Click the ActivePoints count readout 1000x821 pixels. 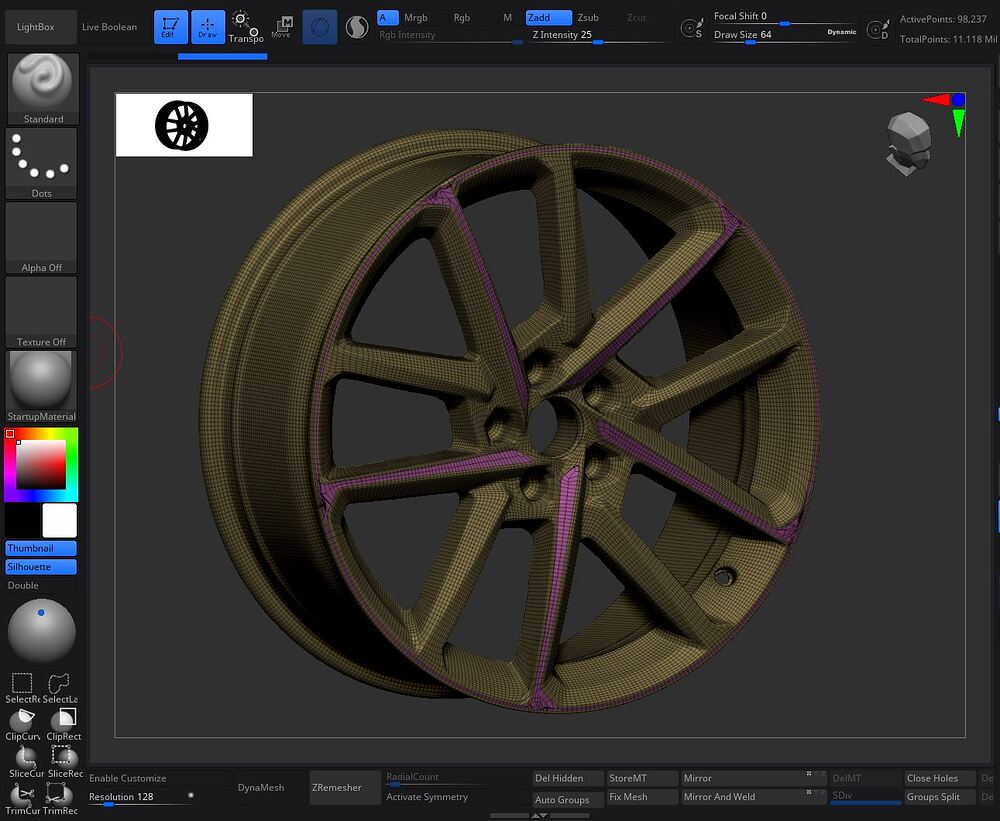click(x=943, y=19)
